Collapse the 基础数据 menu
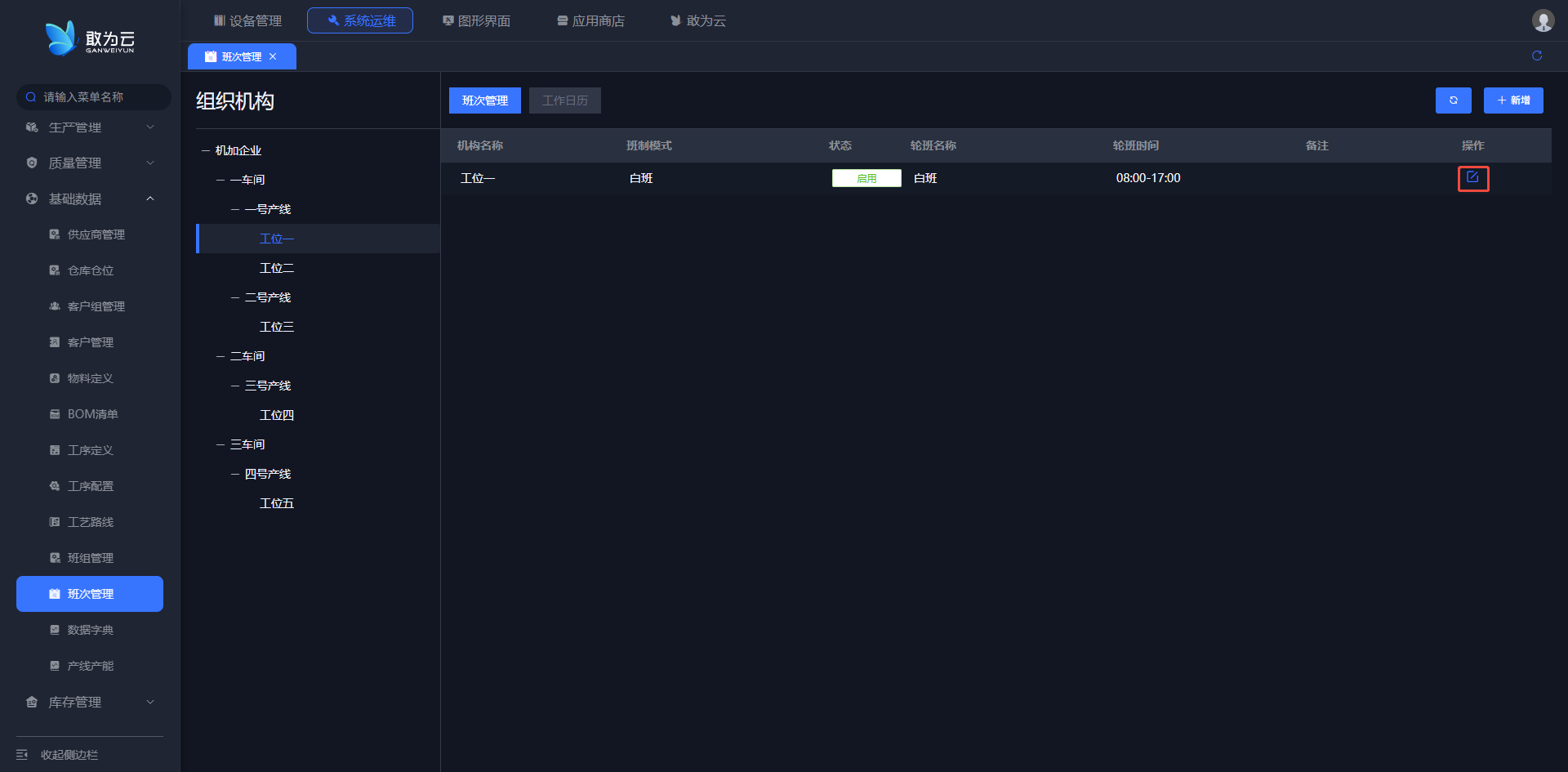This screenshot has height=772, width=1568. coord(88,199)
